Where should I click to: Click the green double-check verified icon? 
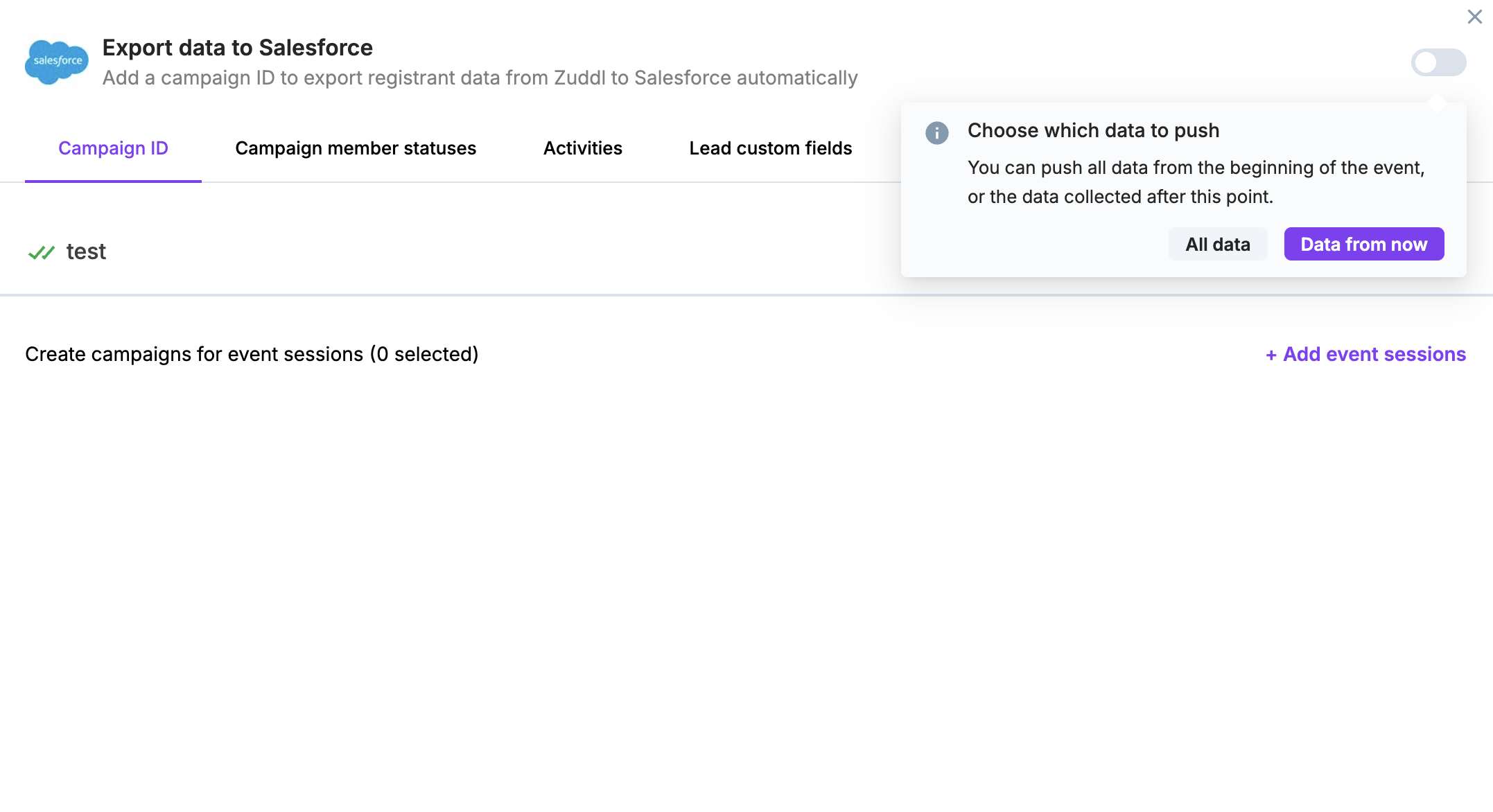(41, 252)
